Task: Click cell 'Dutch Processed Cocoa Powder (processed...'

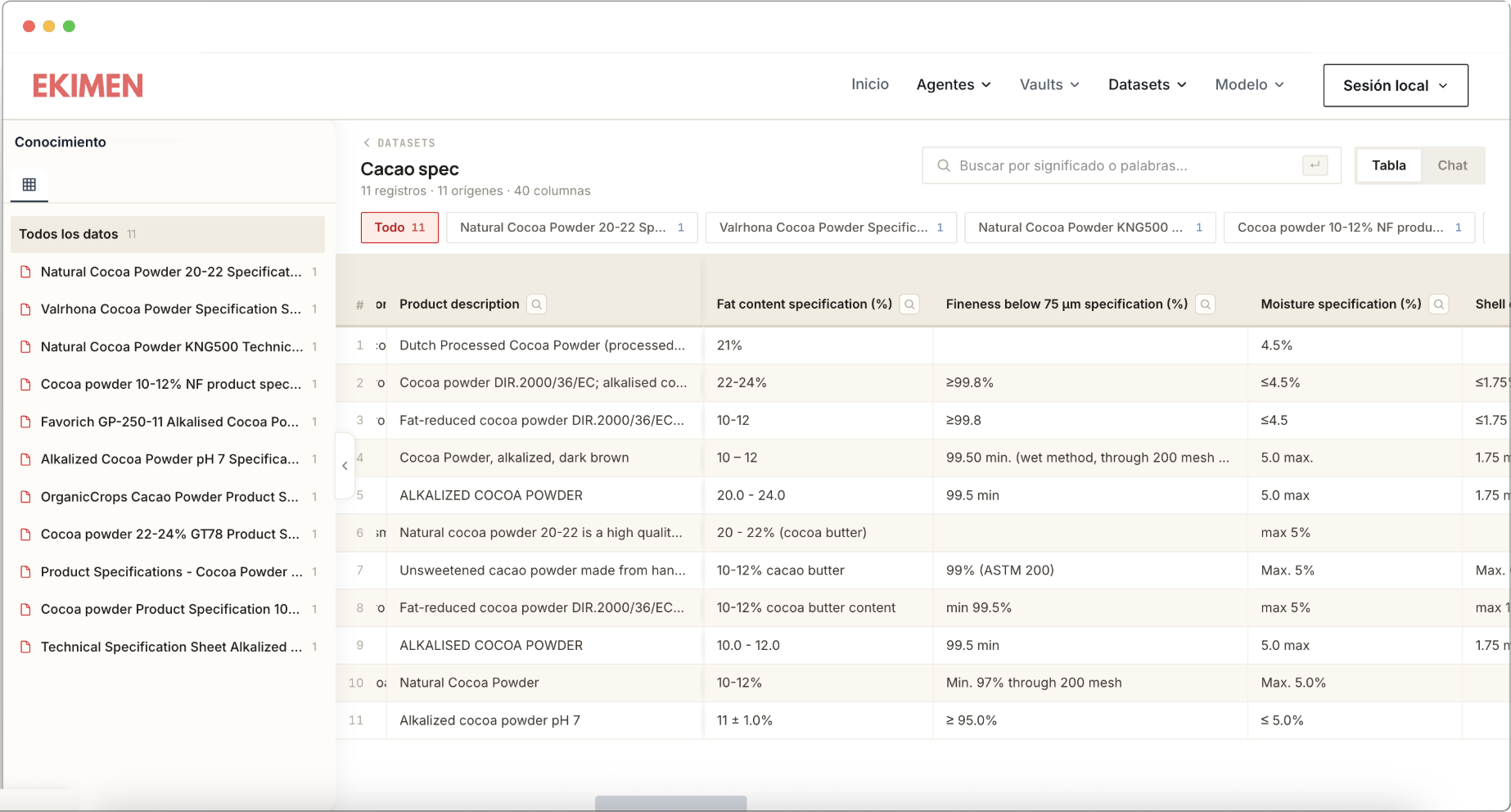Action: coord(543,345)
